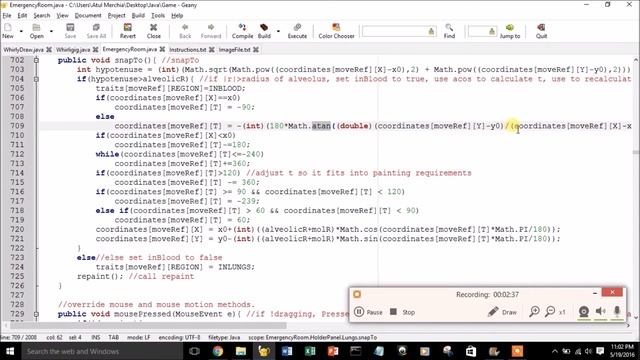This screenshot has width=640, height=360.
Task: Execute the program
Action: [x=297, y=31]
